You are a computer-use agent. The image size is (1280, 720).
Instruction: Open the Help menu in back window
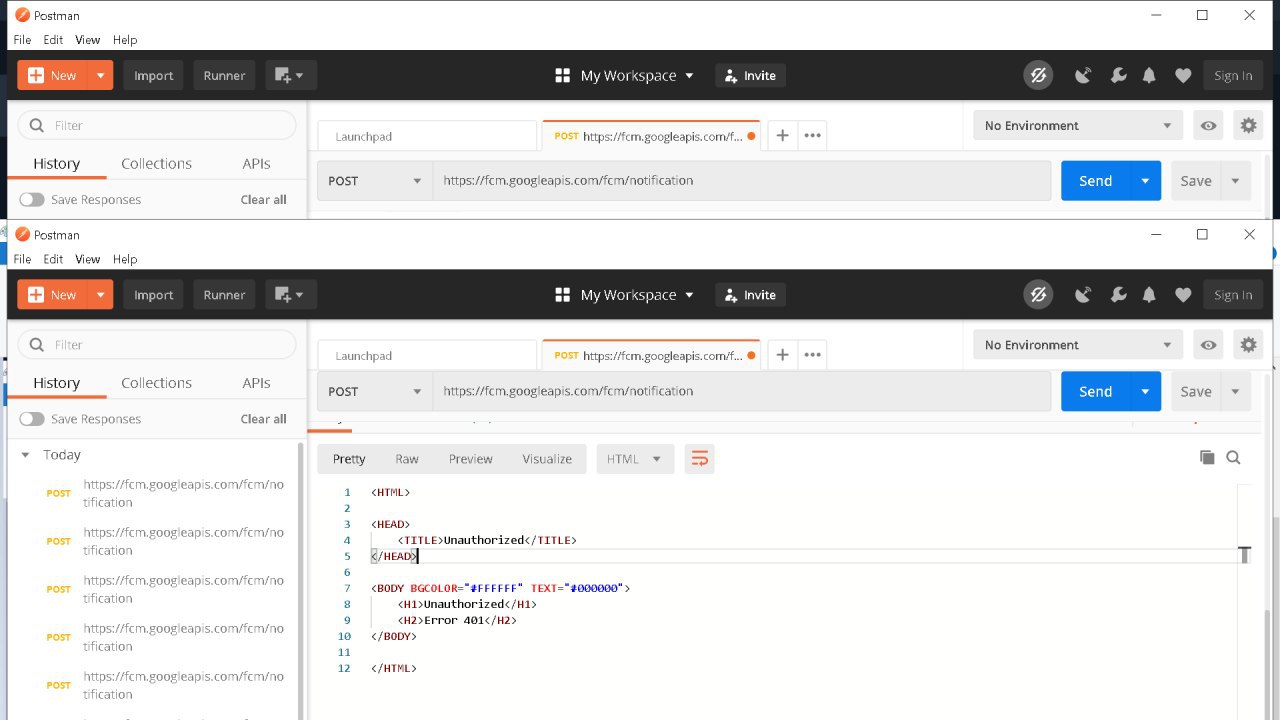pyautogui.click(x=125, y=40)
